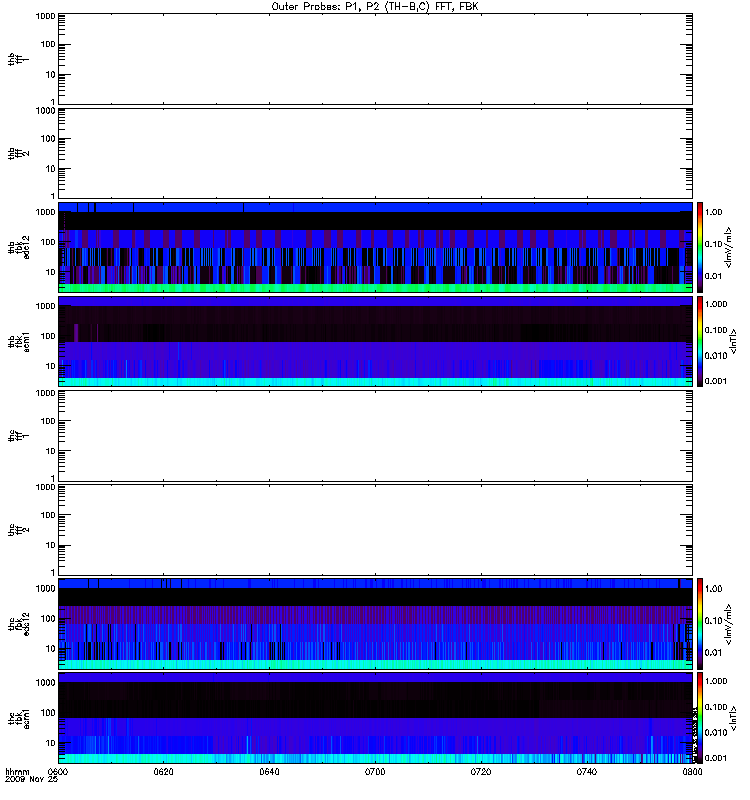Viewport: 750px width, 800px height.
Task: Click the '10' y-tick of thc fff 1 panel
Action: [51, 451]
